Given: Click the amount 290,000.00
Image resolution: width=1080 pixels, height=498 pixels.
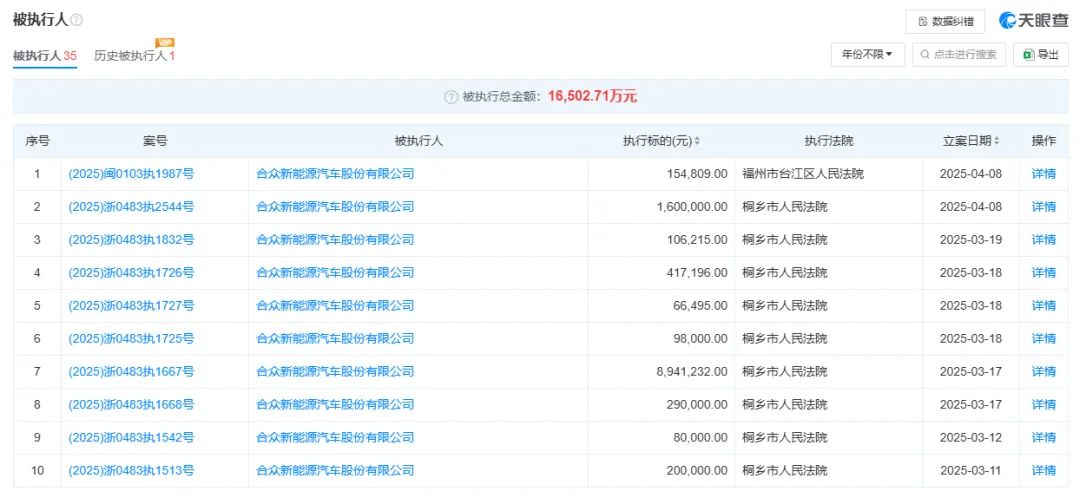Looking at the screenshot, I should (697, 405).
